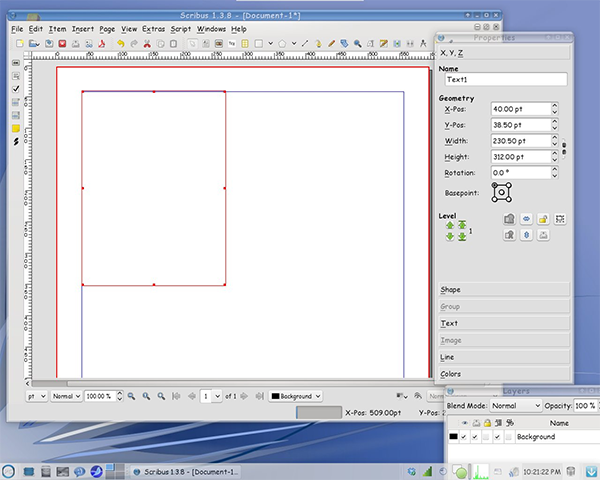Click the Flip Horizontal button in Properties
The height and width of the screenshot is (480, 600).
point(527,219)
